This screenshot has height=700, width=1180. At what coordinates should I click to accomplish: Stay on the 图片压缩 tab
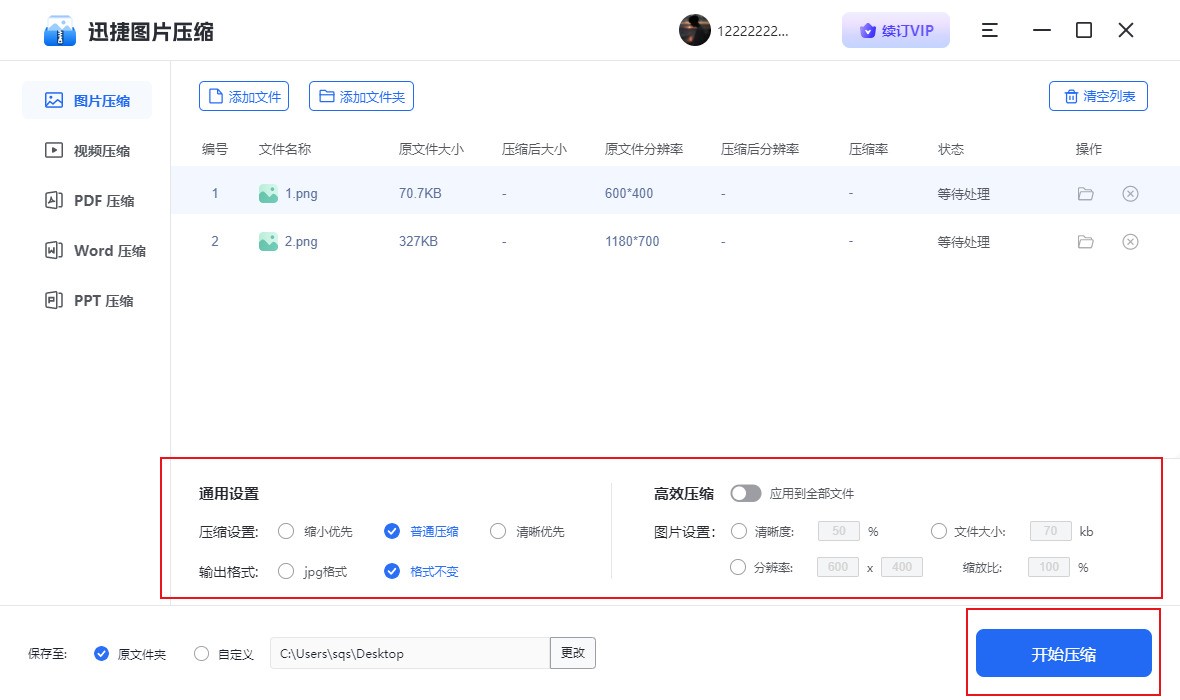(x=87, y=100)
